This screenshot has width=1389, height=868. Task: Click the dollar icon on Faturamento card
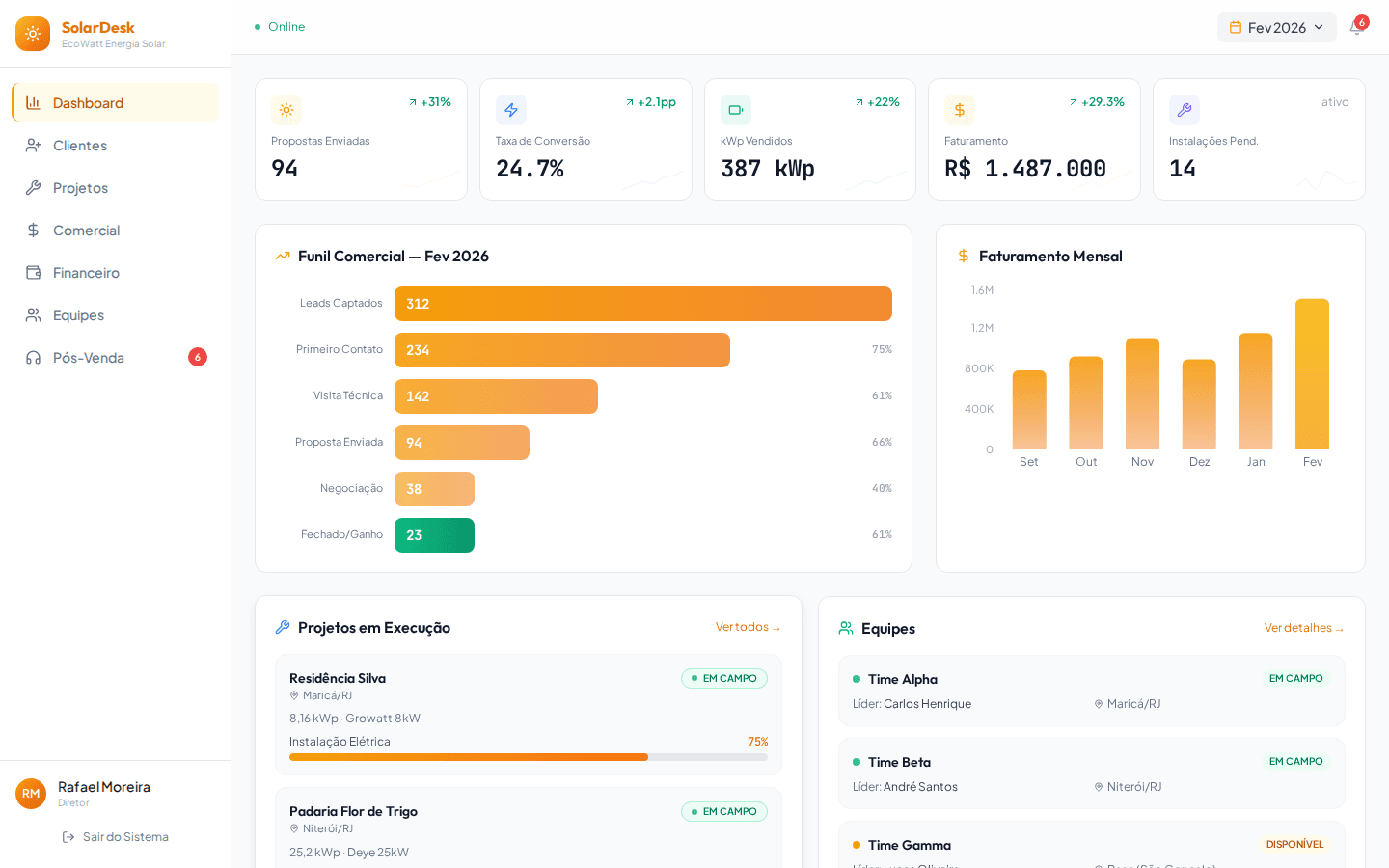(960, 109)
